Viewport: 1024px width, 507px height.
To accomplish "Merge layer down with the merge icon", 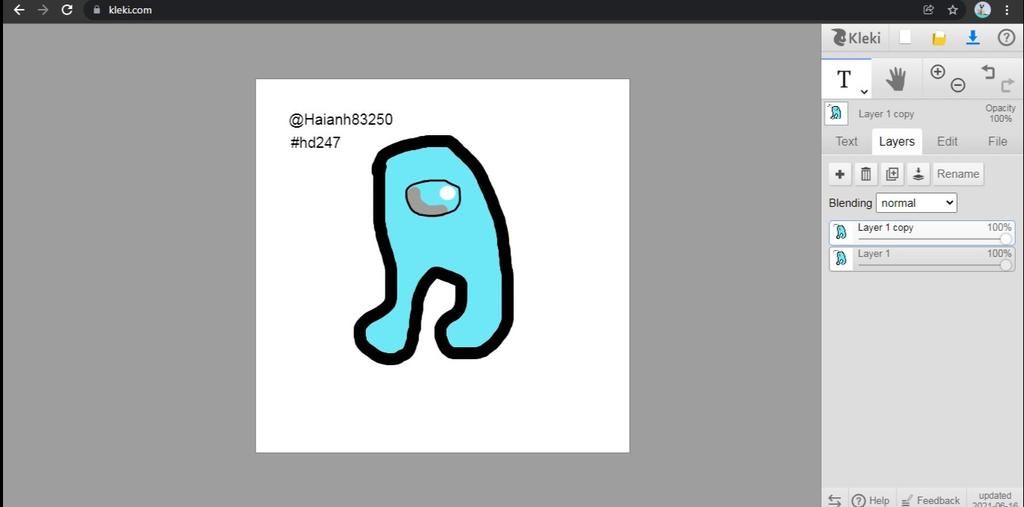I will point(918,174).
